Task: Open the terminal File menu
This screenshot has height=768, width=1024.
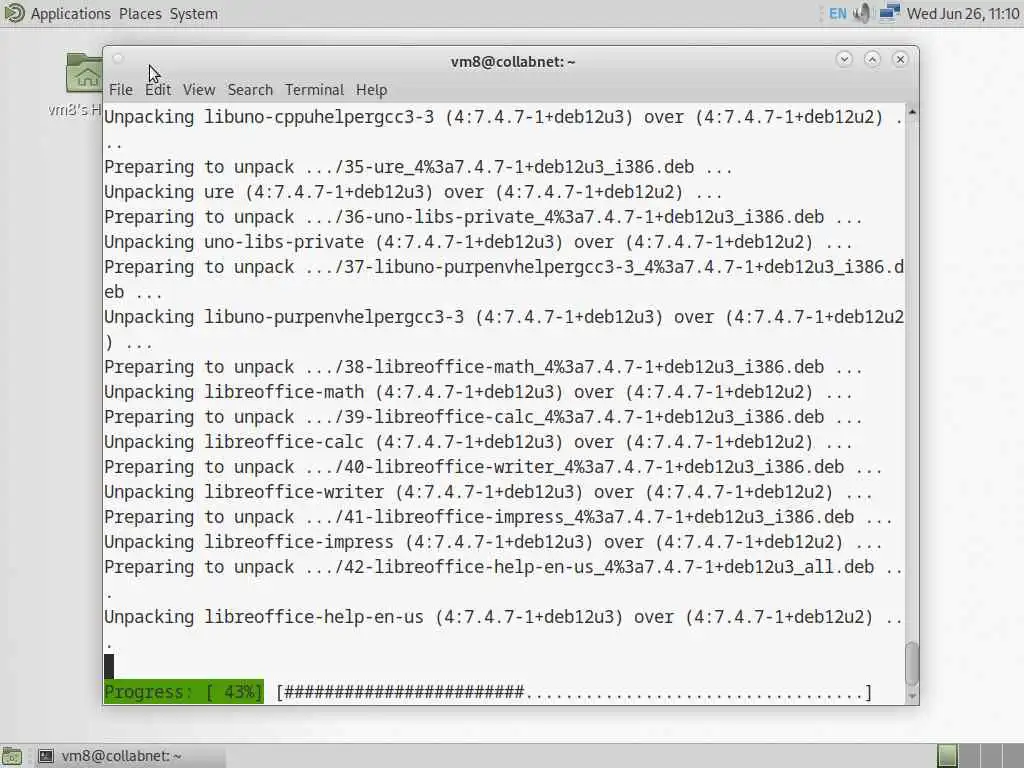Action: [121, 89]
